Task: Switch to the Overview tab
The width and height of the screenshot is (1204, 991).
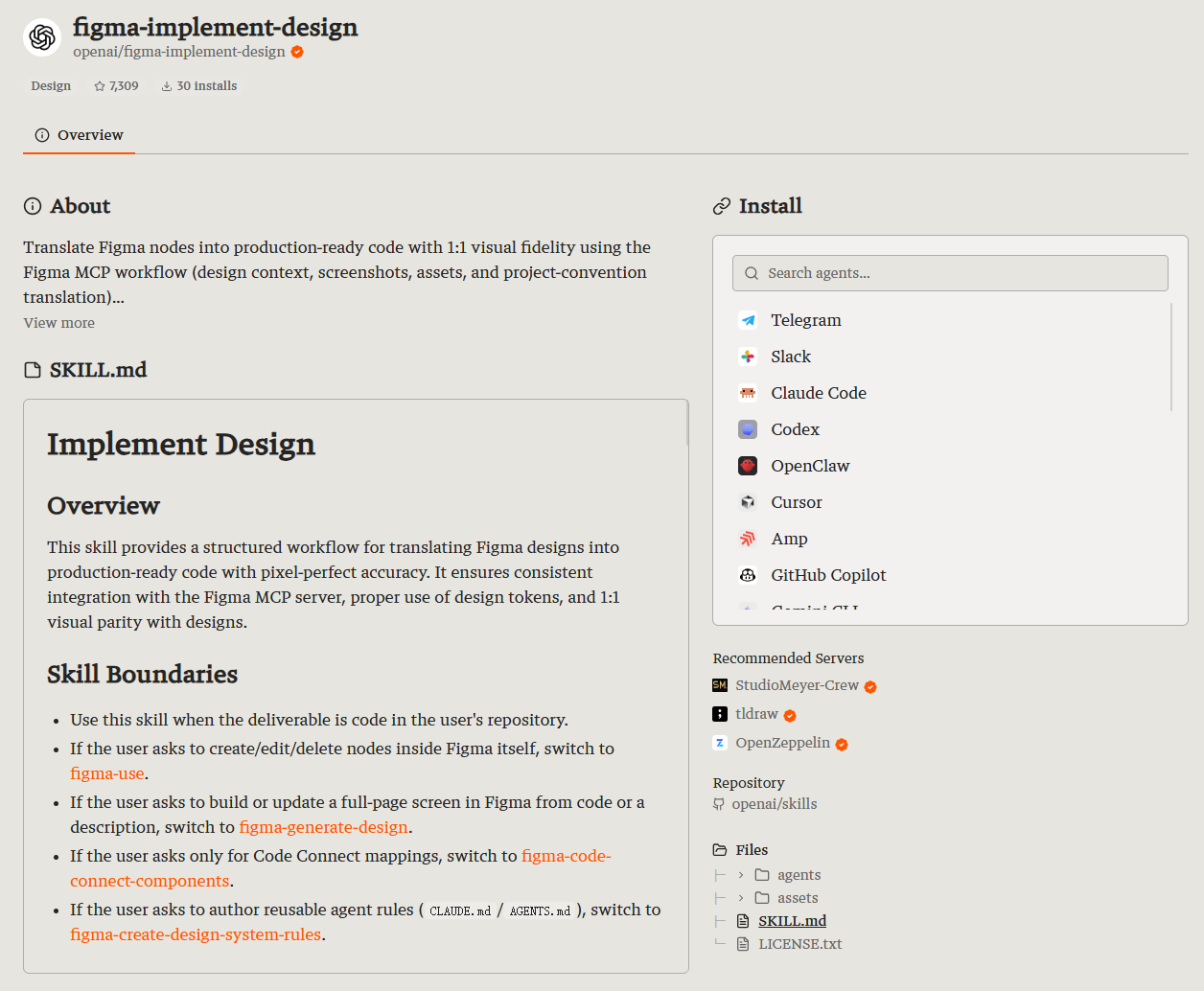Action: 80,135
